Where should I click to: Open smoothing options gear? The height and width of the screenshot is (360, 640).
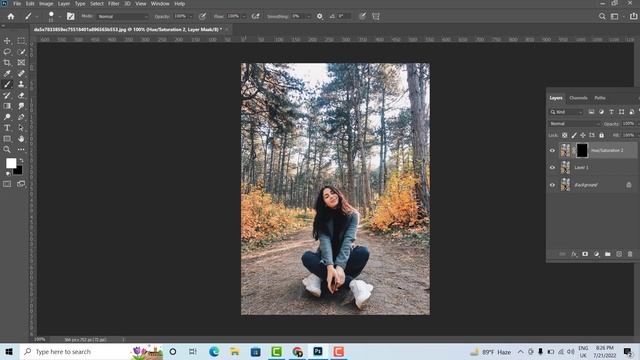(x=320, y=16)
